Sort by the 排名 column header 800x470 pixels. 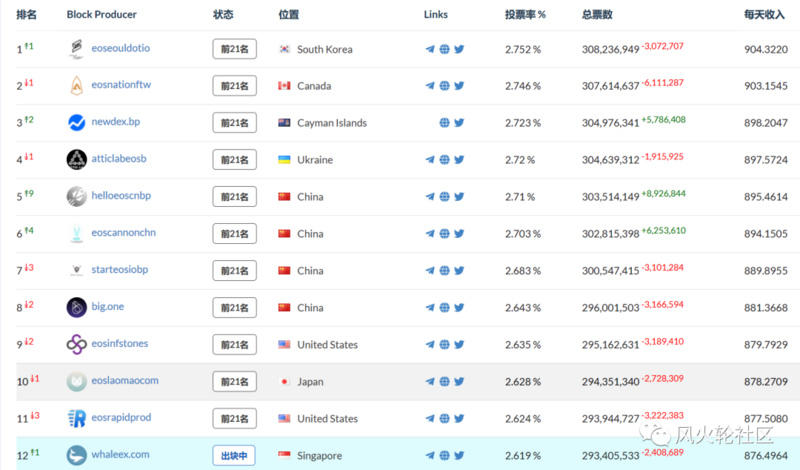tap(27, 14)
